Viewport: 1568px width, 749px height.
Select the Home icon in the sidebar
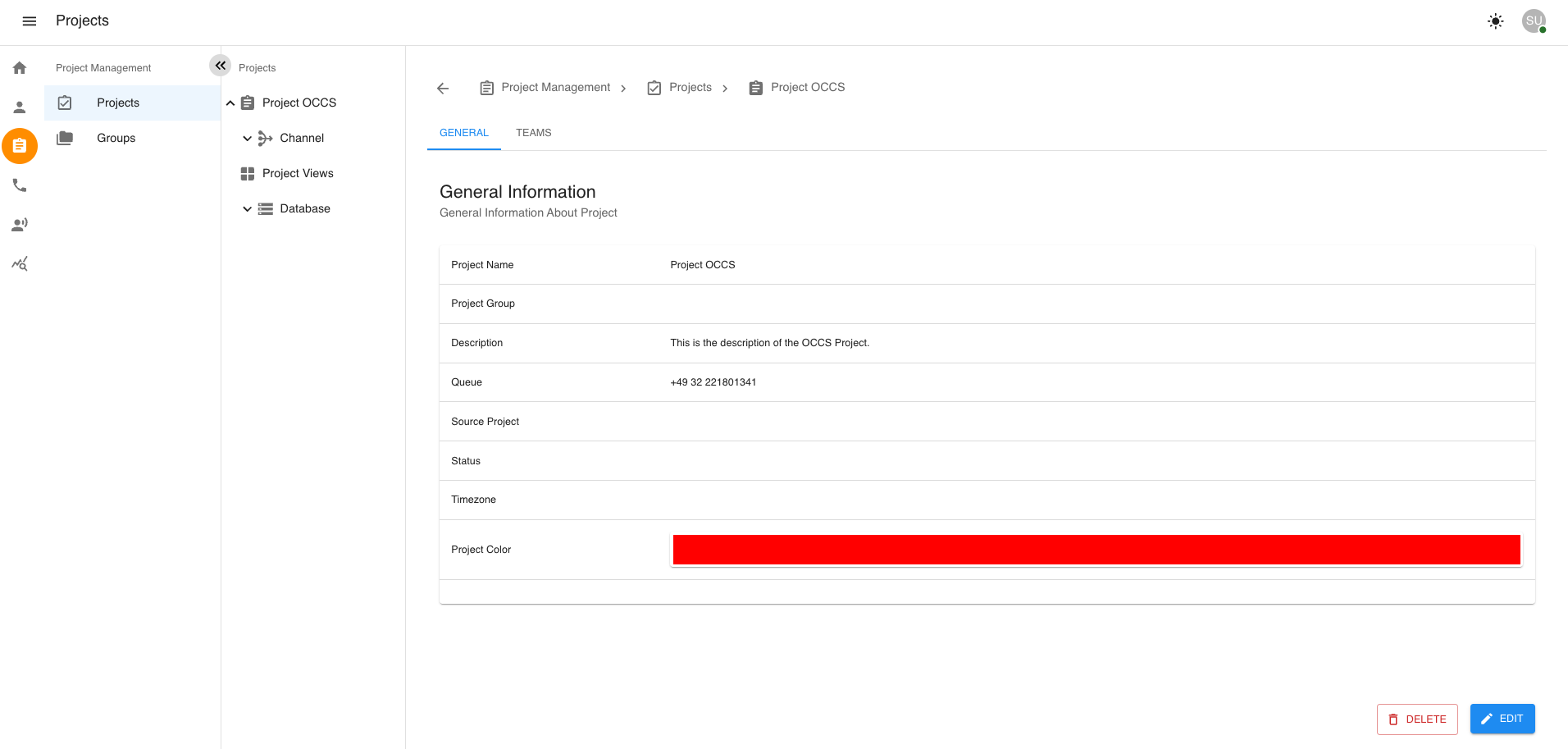19,67
